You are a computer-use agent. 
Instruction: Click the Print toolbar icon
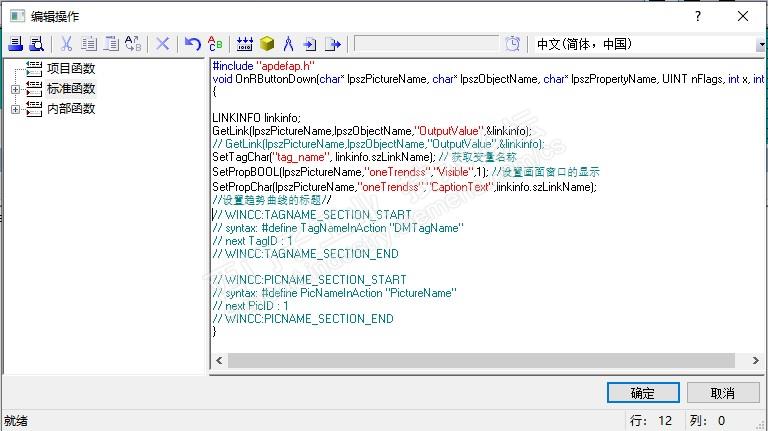[x=16, y=44]
